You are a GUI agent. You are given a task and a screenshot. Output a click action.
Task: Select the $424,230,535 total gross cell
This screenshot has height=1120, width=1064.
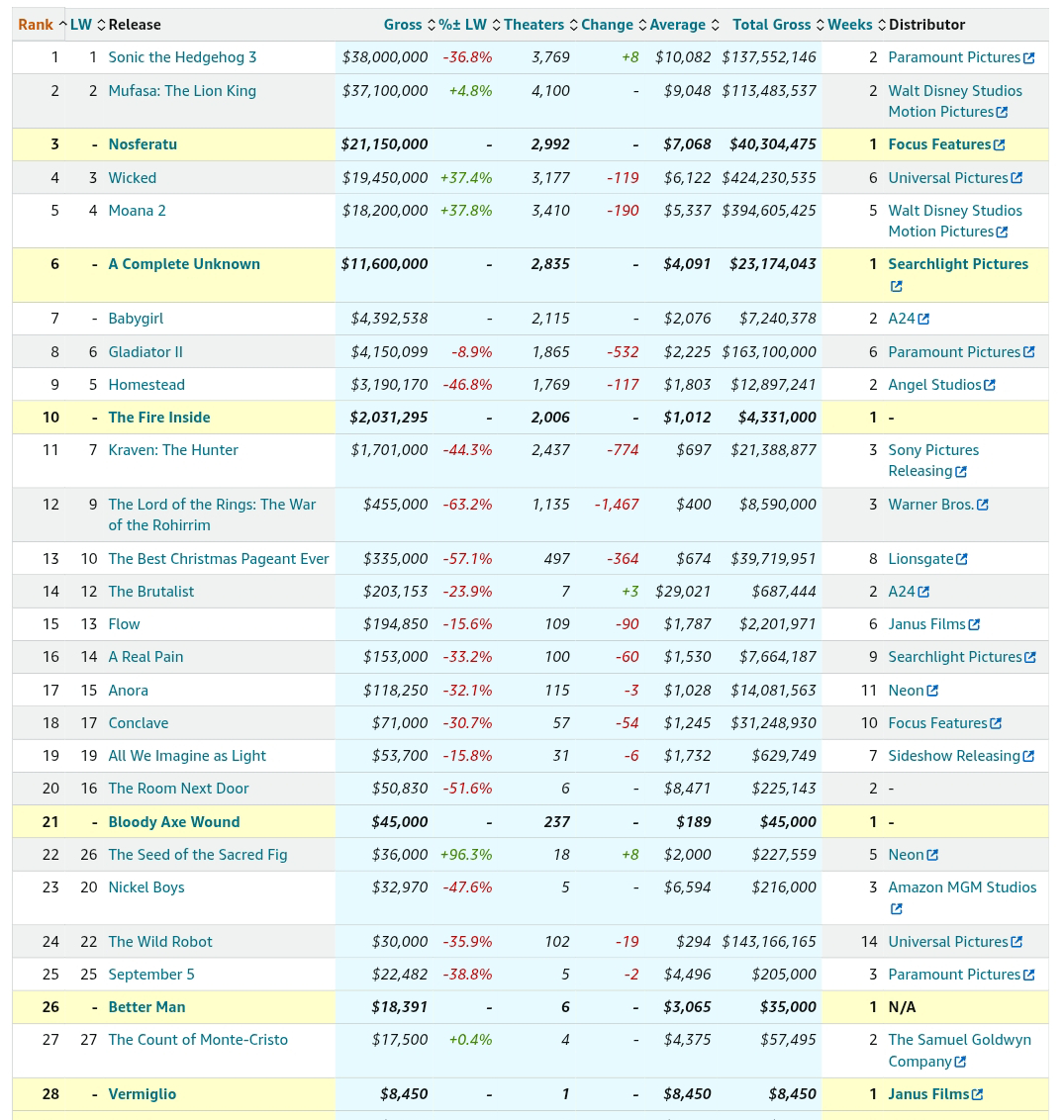point(769,178)
